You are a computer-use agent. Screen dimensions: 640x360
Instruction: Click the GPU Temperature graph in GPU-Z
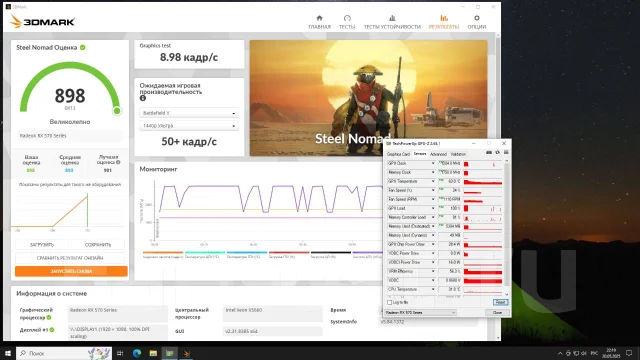point(482,182)
